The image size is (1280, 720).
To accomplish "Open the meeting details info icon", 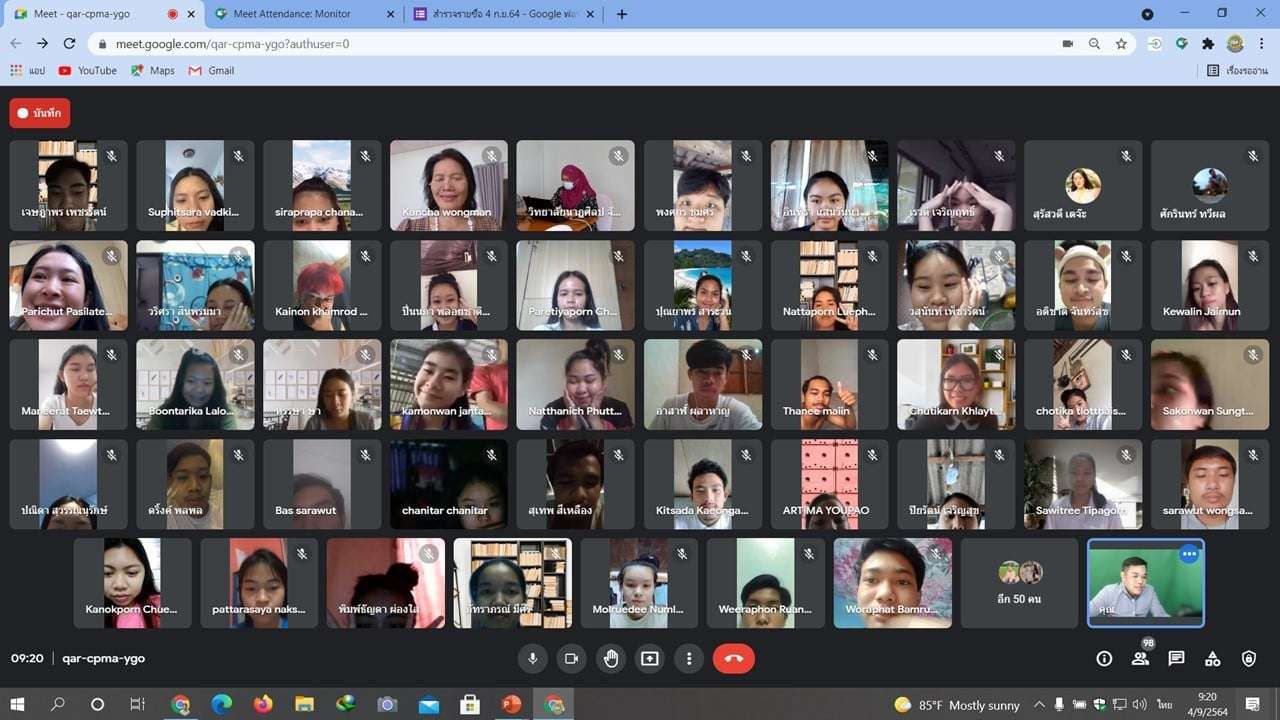I will click(x=1104, y=658).
